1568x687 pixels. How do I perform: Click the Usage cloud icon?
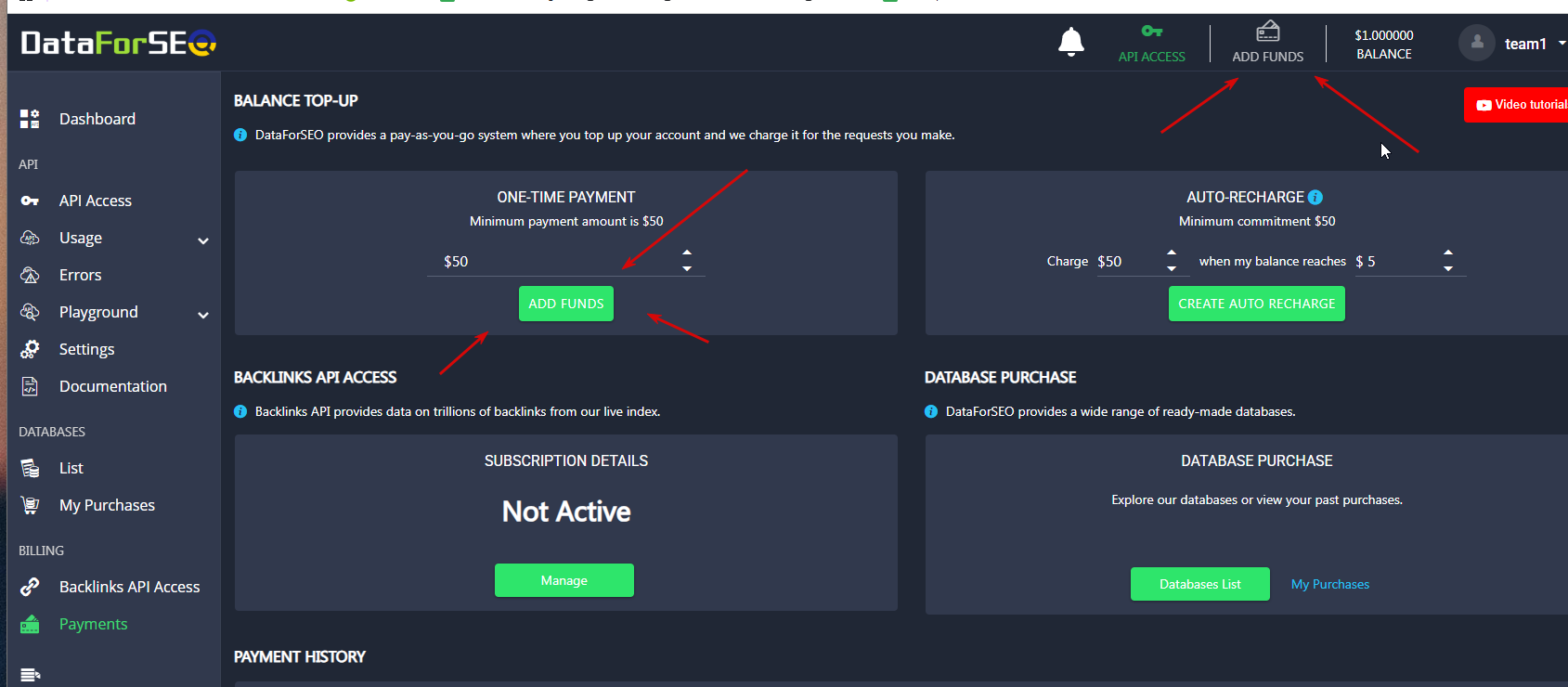pyautogui.click(x=30, y=238)
